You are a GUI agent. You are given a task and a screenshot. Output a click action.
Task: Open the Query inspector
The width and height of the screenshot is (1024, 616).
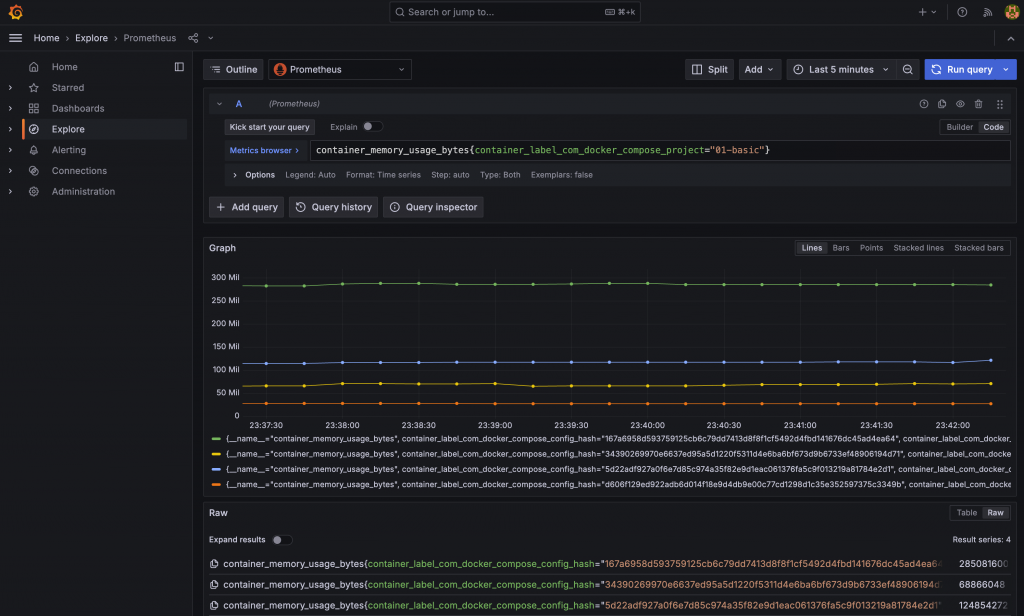(x=434, y=207)
